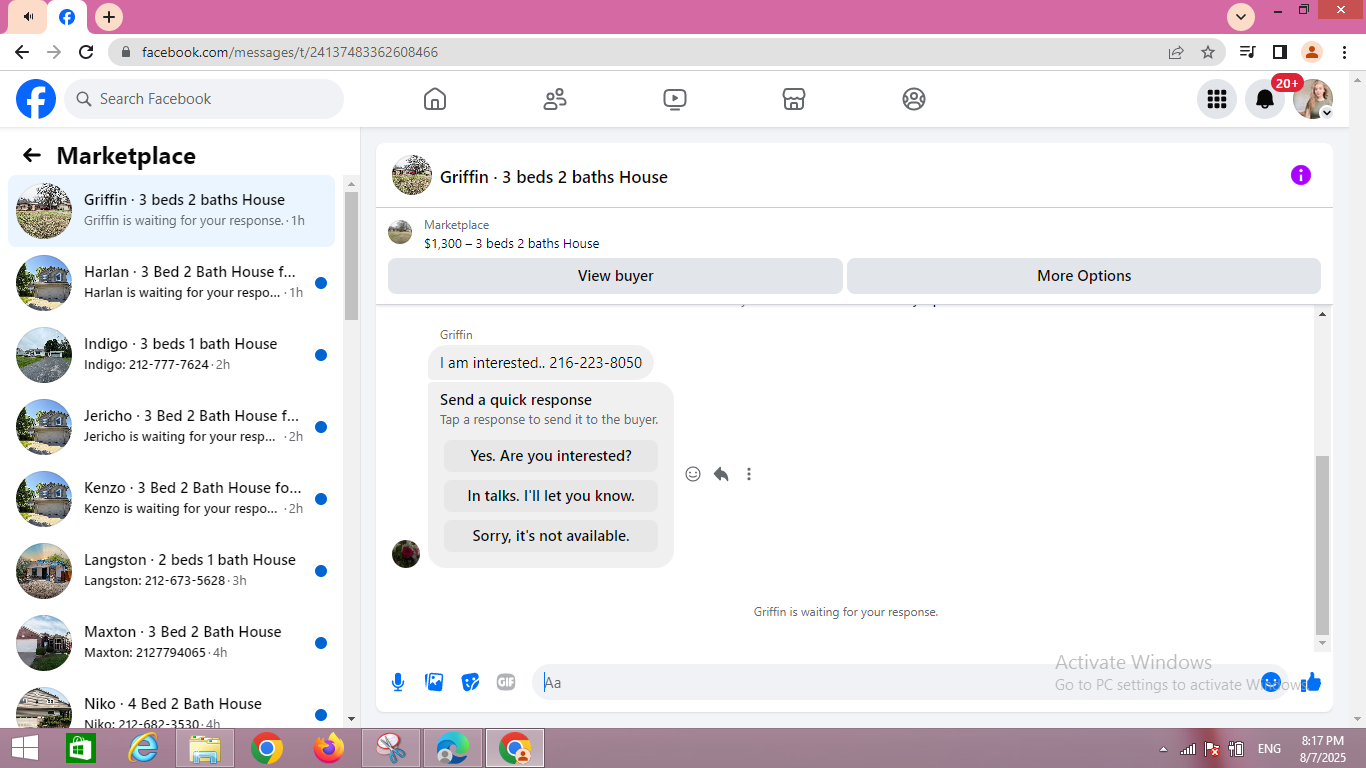Image resolution: width=1366 pixels, height=768 pixels.
Task: Open the notifications bell icon
Action: [1265, 99]
